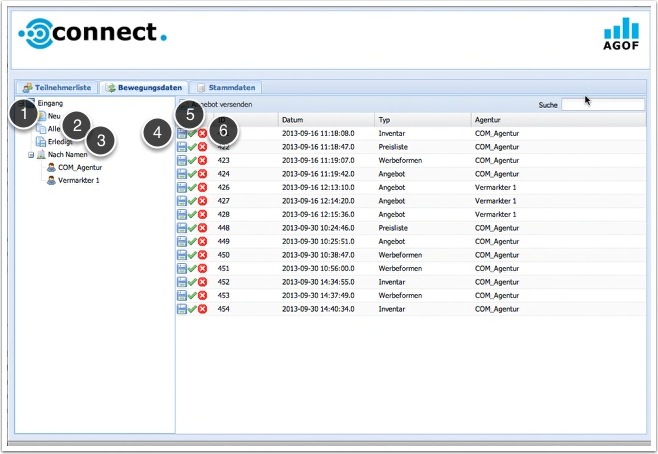Viewport: 658px width, 454px height.
Task: Collapse the Nach Namen tree node
Action: coord(31,155)
